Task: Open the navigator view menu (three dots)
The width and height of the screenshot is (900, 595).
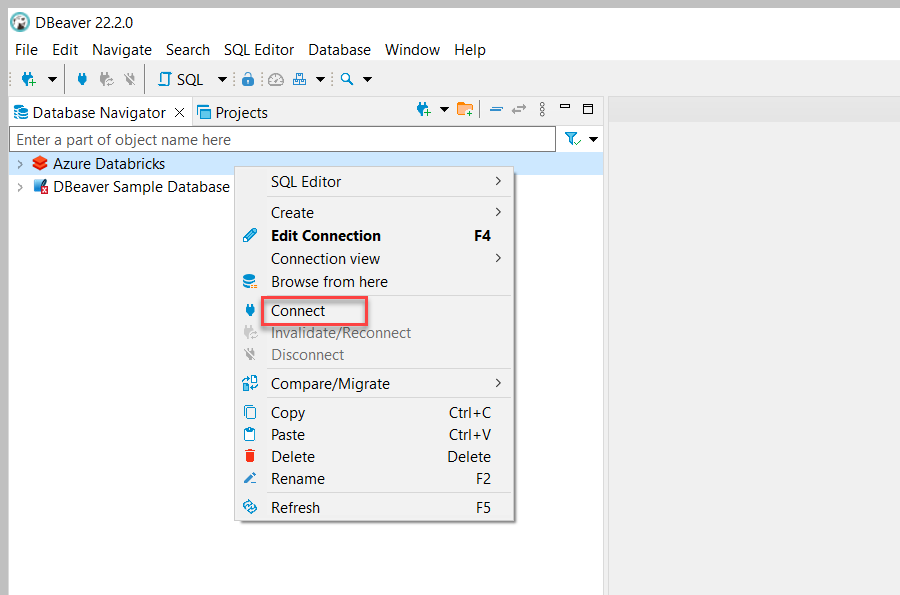Action: point(542,109)
